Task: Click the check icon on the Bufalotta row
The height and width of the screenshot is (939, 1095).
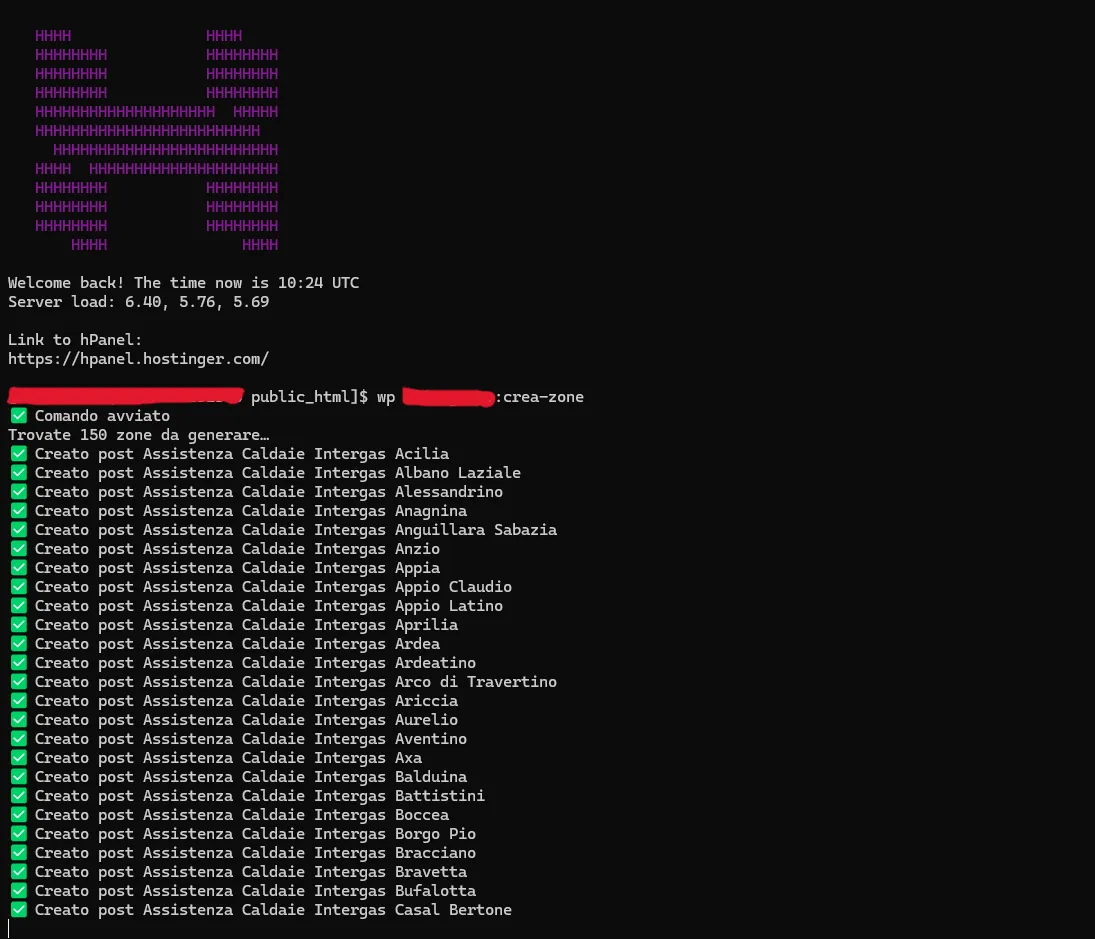Action: point(19,891)
